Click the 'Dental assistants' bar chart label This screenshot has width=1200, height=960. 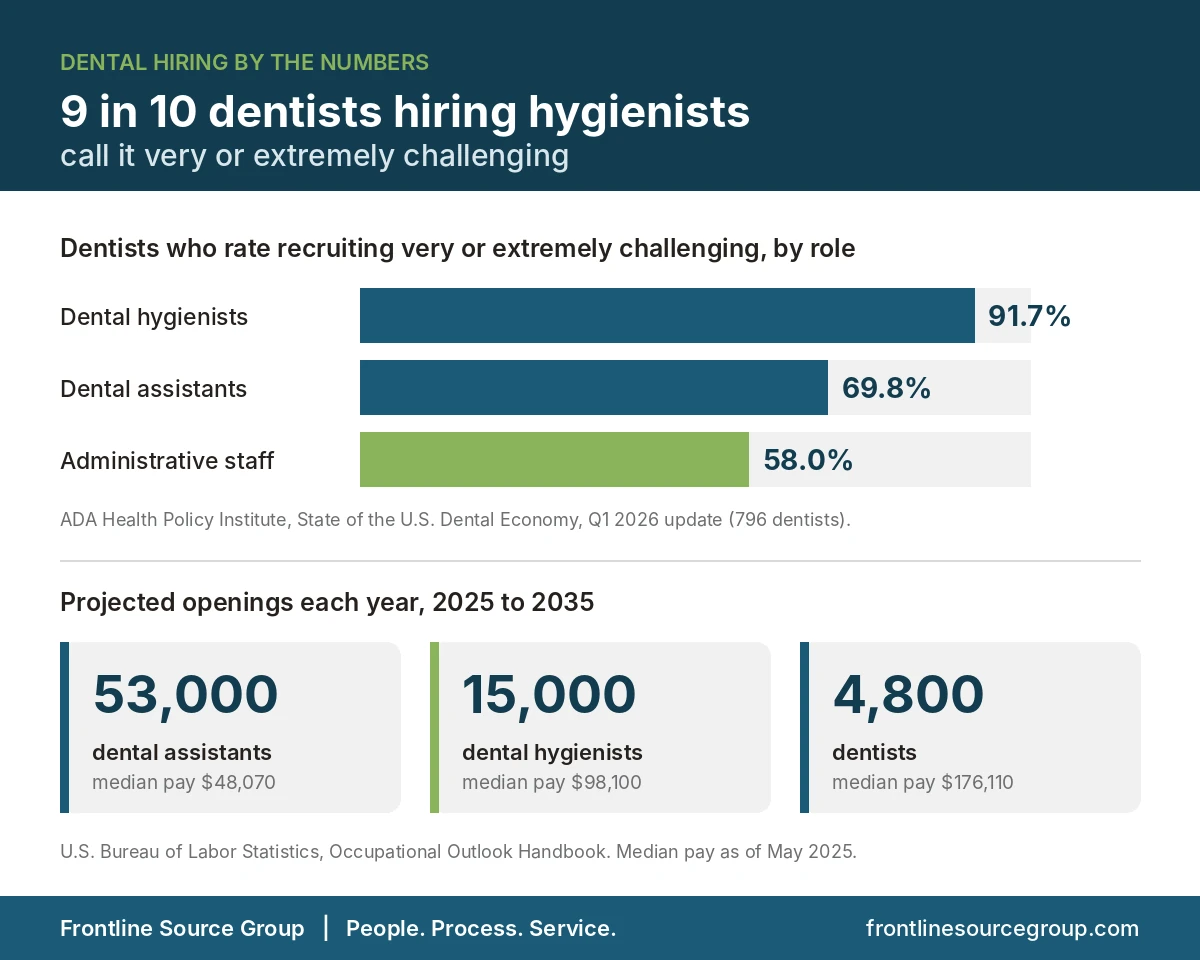(153, 389)
